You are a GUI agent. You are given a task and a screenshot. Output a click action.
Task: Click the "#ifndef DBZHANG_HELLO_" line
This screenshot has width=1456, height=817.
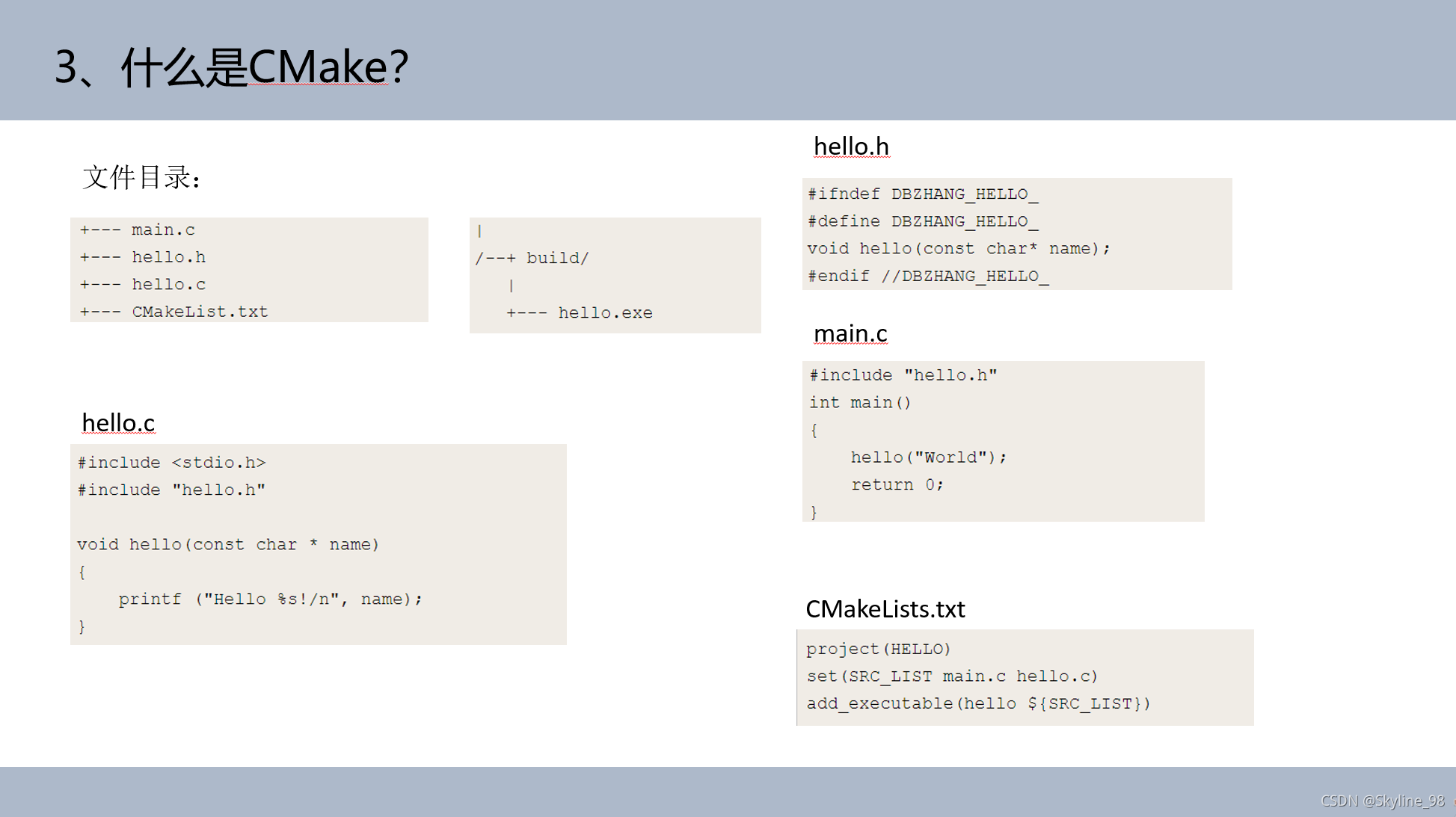tap(923, 194)
